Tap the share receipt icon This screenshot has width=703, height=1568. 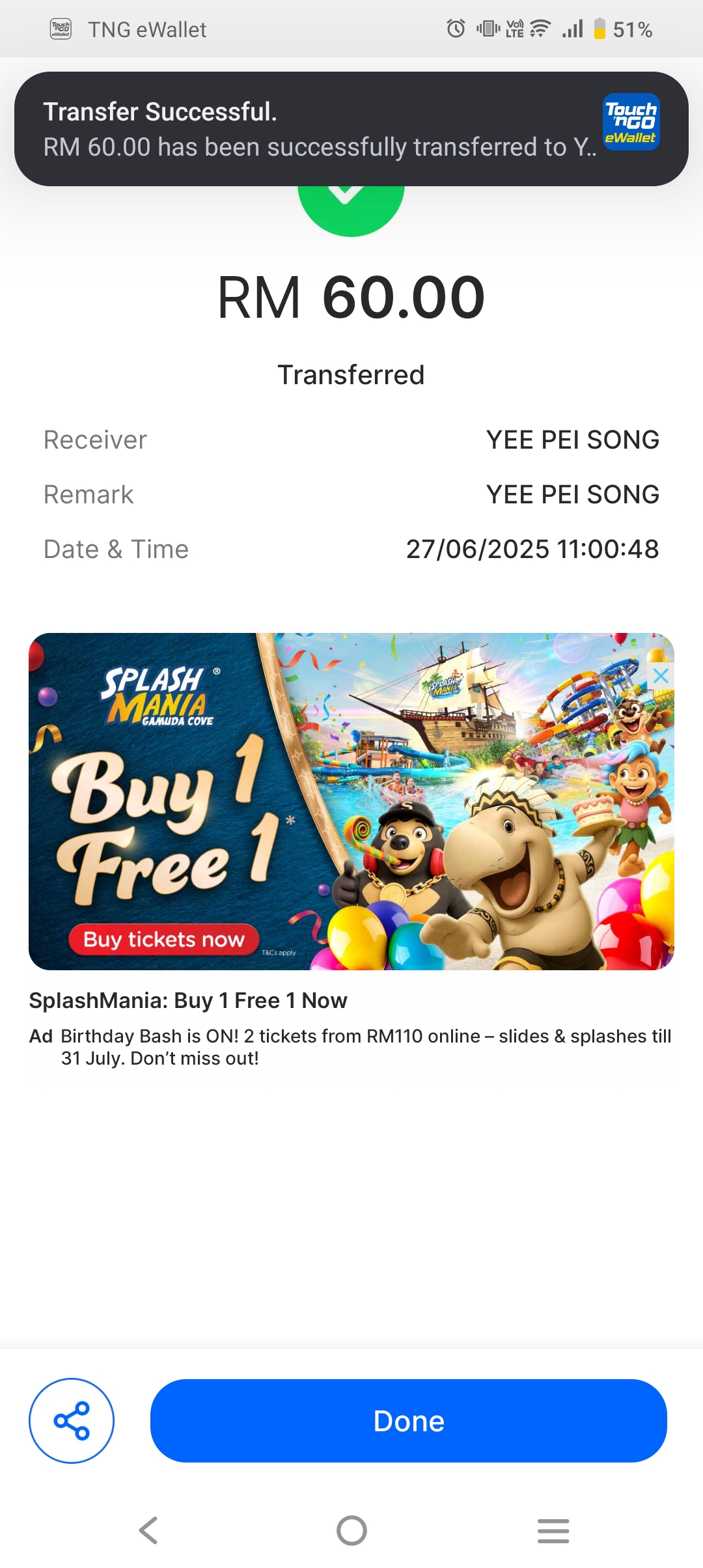(72, 1420)
